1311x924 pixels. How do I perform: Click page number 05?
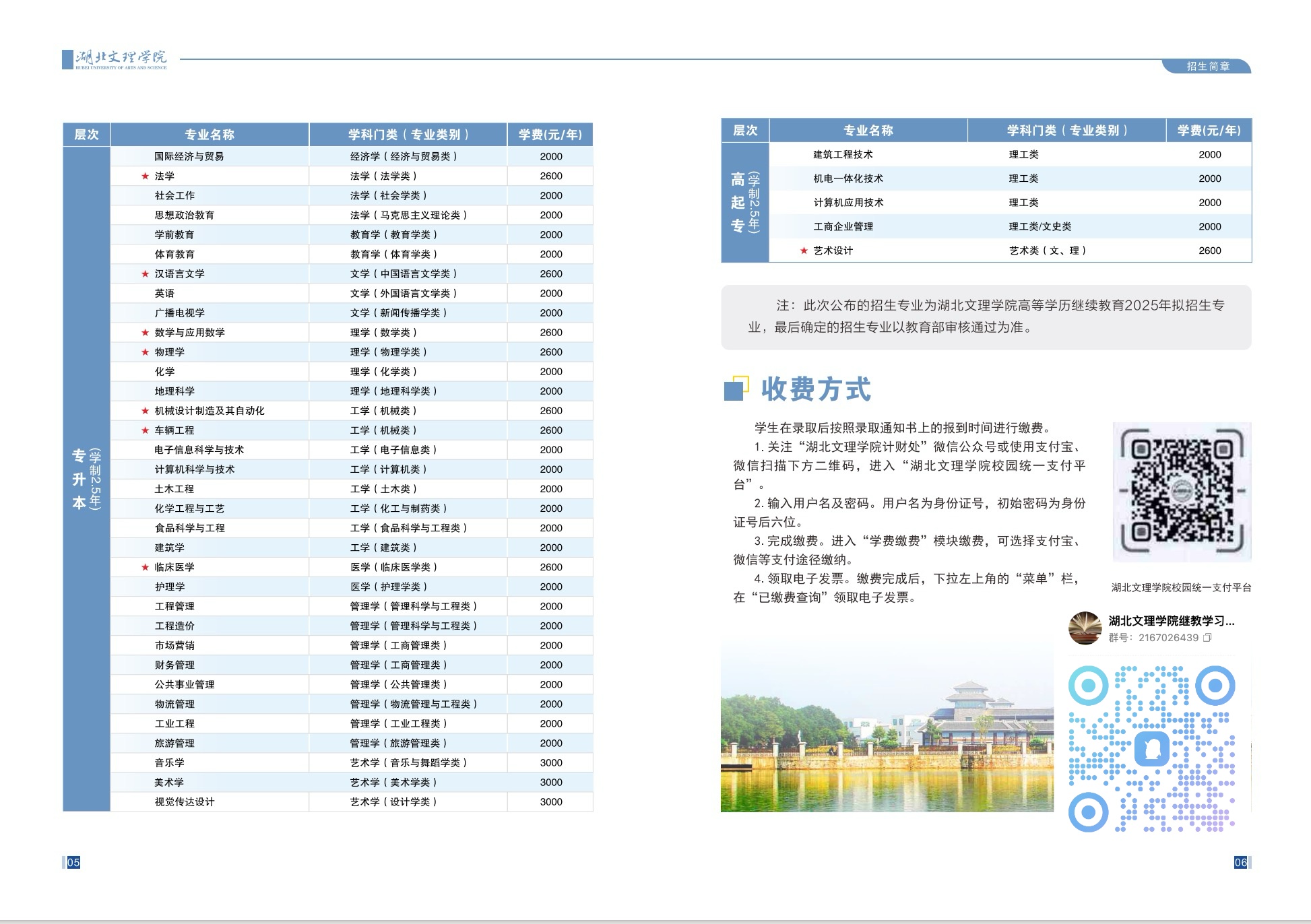click(x=73, y=862)
